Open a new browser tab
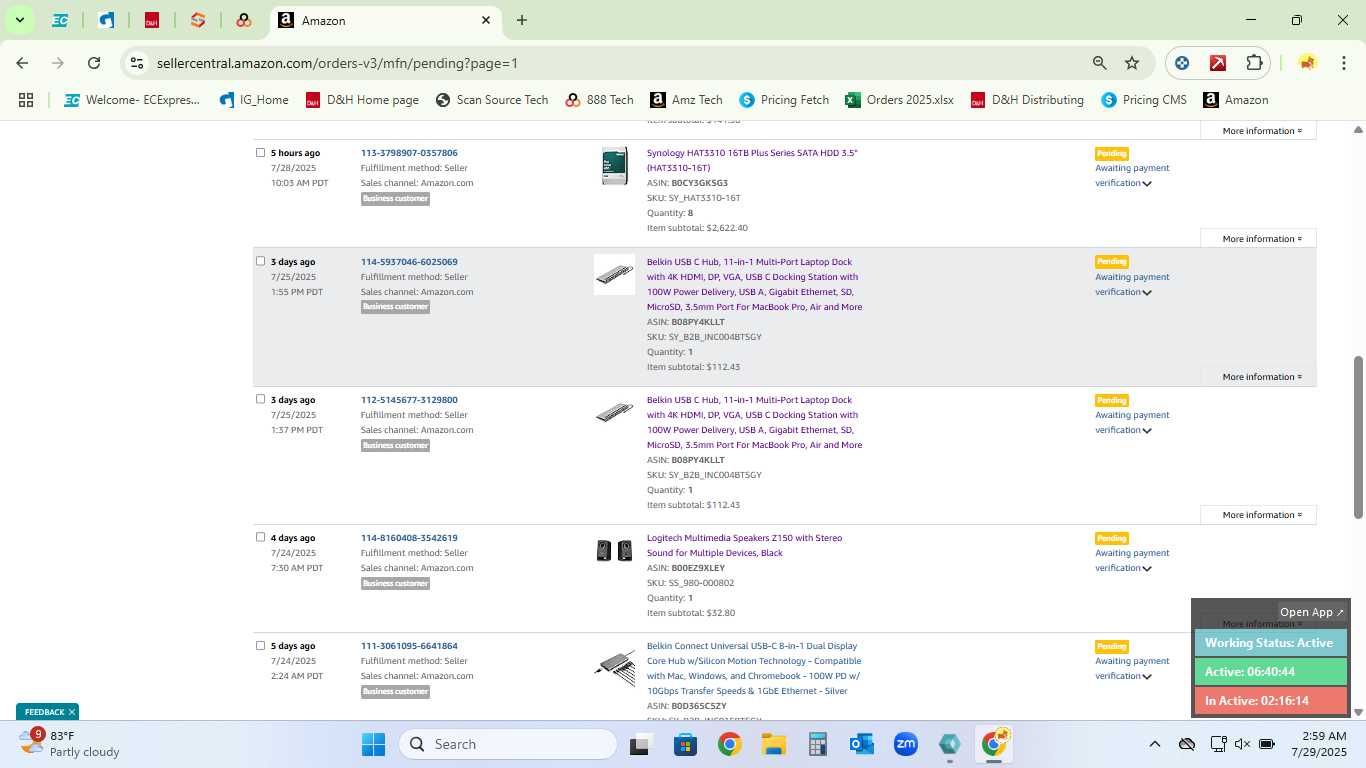 pyautogui.click(x=522, y=20)
